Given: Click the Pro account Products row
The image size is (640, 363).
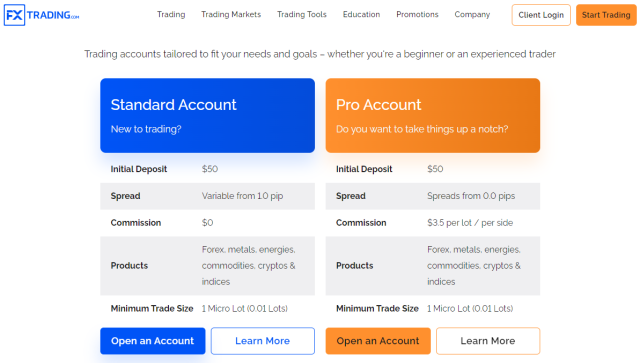Looking at the screenshot, I should tap(433, 266).
